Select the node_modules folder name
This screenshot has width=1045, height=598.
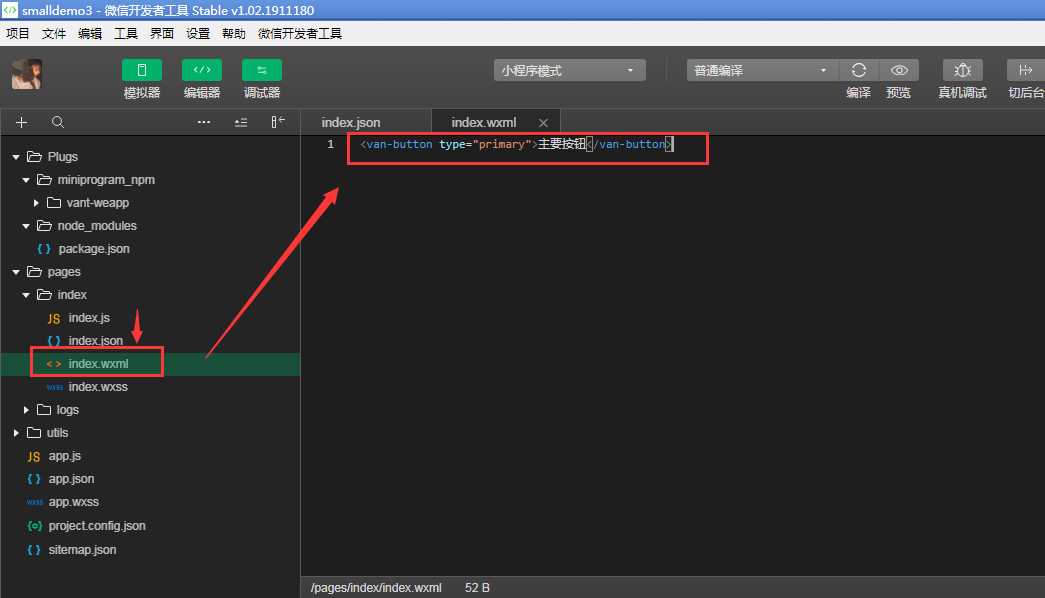pyautogui.click(x=97, y=226)
